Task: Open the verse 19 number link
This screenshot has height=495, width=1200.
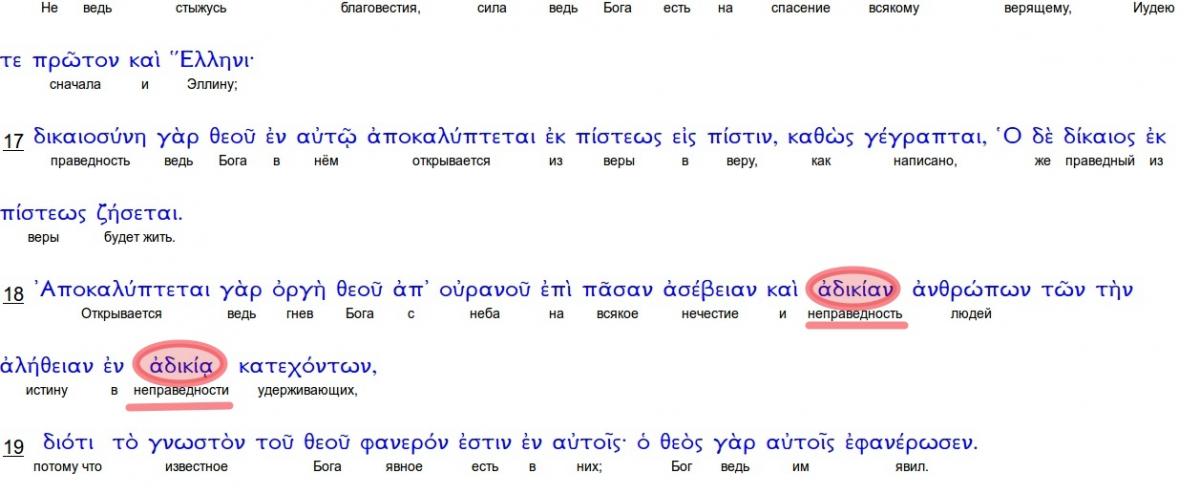Action: click(12, 447)
